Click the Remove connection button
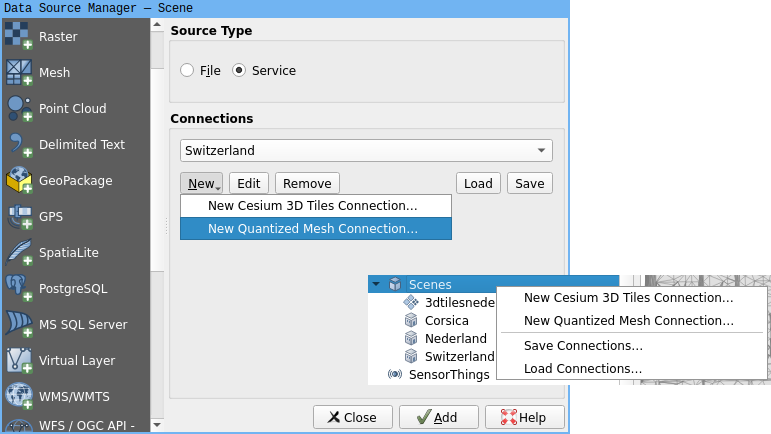Image resolution: width=771 pixels, height=434 pixels. (307, 184)
